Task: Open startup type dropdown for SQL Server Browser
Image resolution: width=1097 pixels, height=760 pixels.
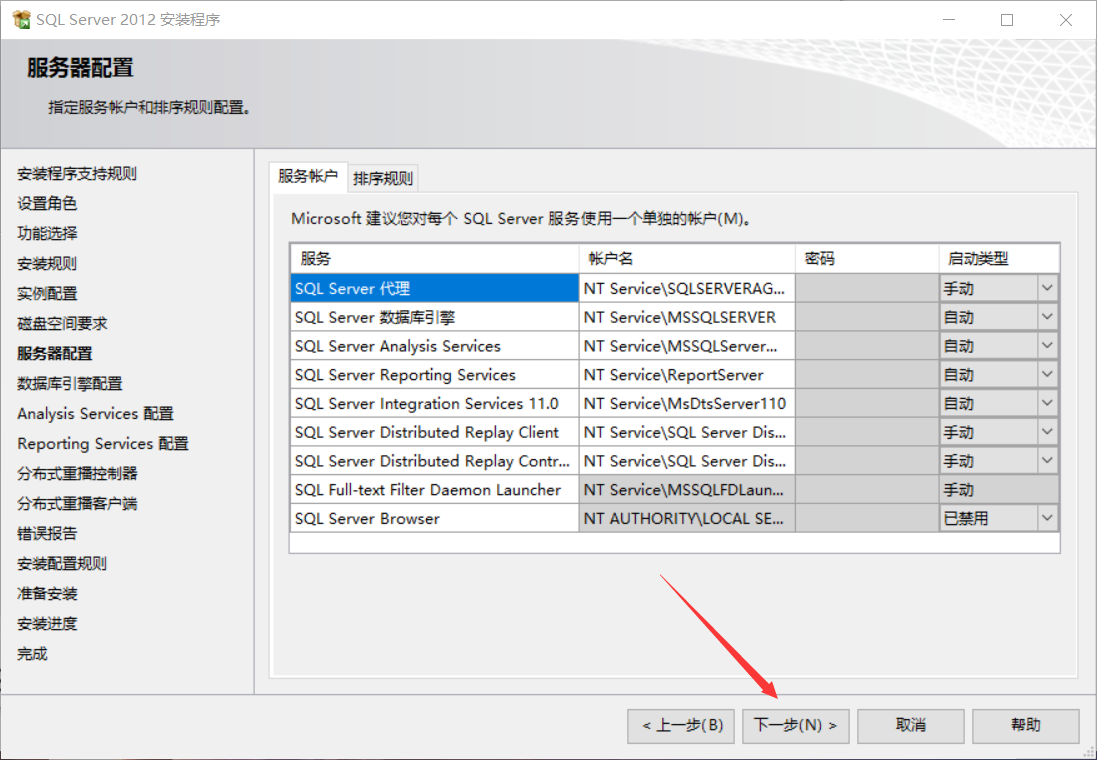Action: pyautogui.click(x=1047, y=517)
